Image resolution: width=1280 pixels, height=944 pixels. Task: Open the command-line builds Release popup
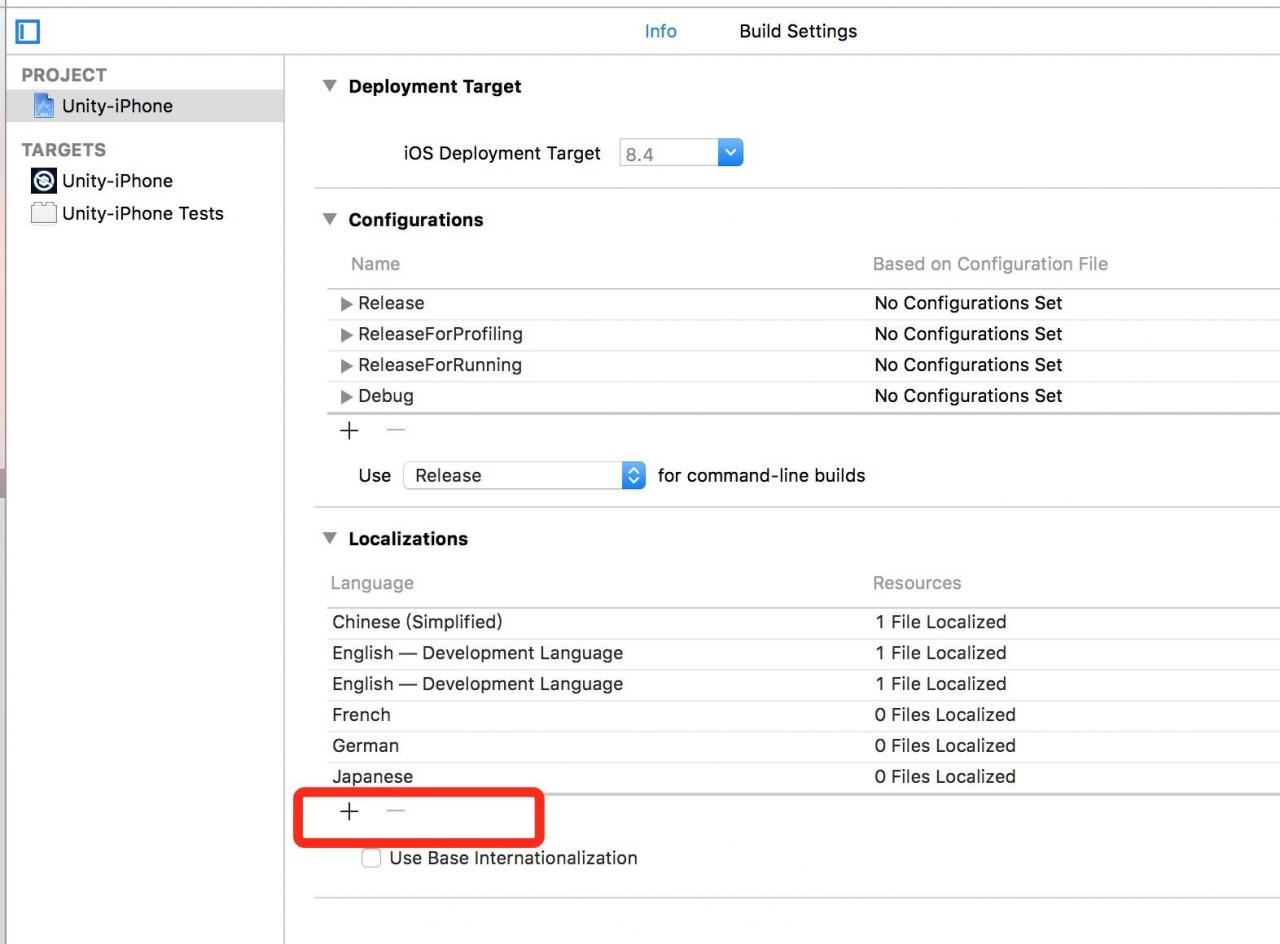pyautogui.click(x=525, y=475)
